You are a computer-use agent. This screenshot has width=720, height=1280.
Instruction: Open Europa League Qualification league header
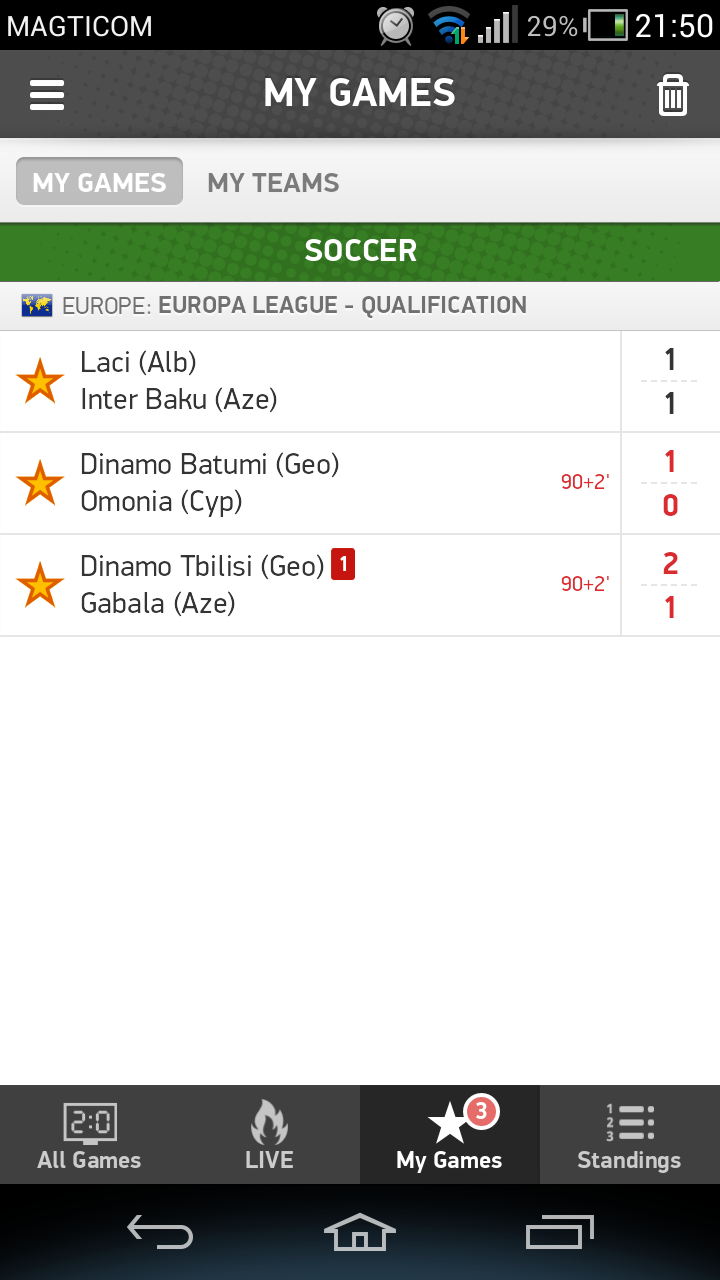[x=360, y=306]
